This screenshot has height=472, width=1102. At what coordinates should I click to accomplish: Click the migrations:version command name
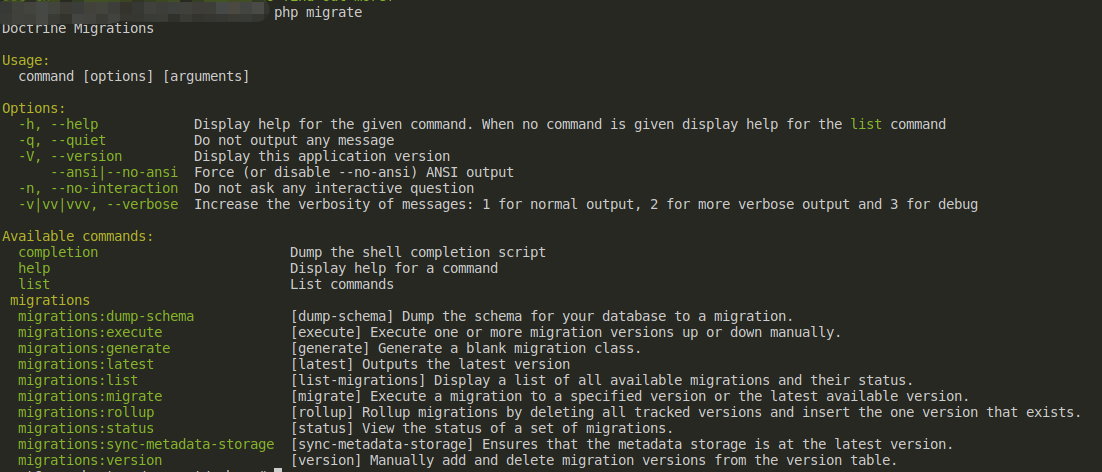click(x=90, y=460)
